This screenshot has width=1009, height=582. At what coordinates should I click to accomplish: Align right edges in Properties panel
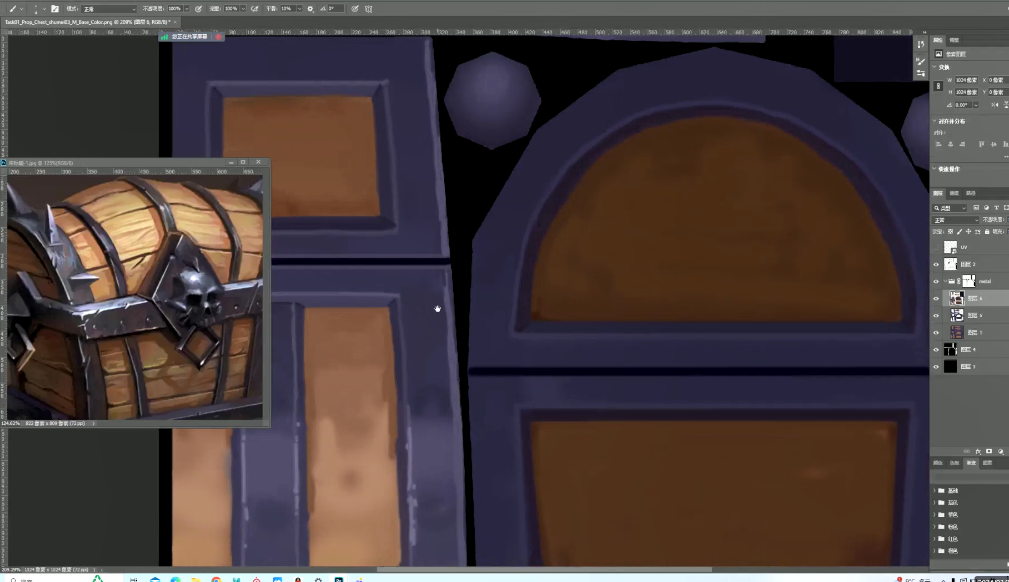tap(962, 144)
